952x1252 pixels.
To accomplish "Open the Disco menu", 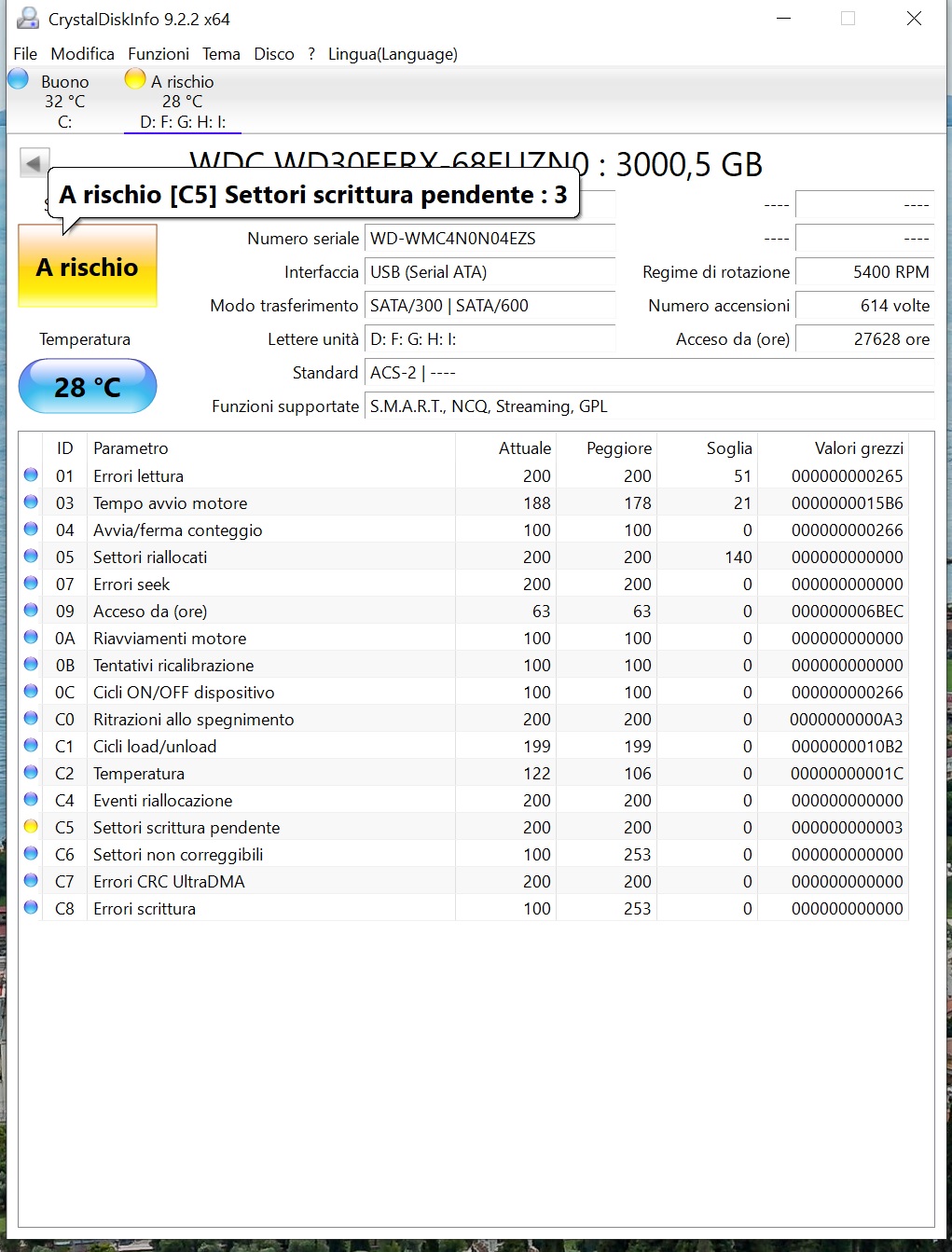I will 274,54.
